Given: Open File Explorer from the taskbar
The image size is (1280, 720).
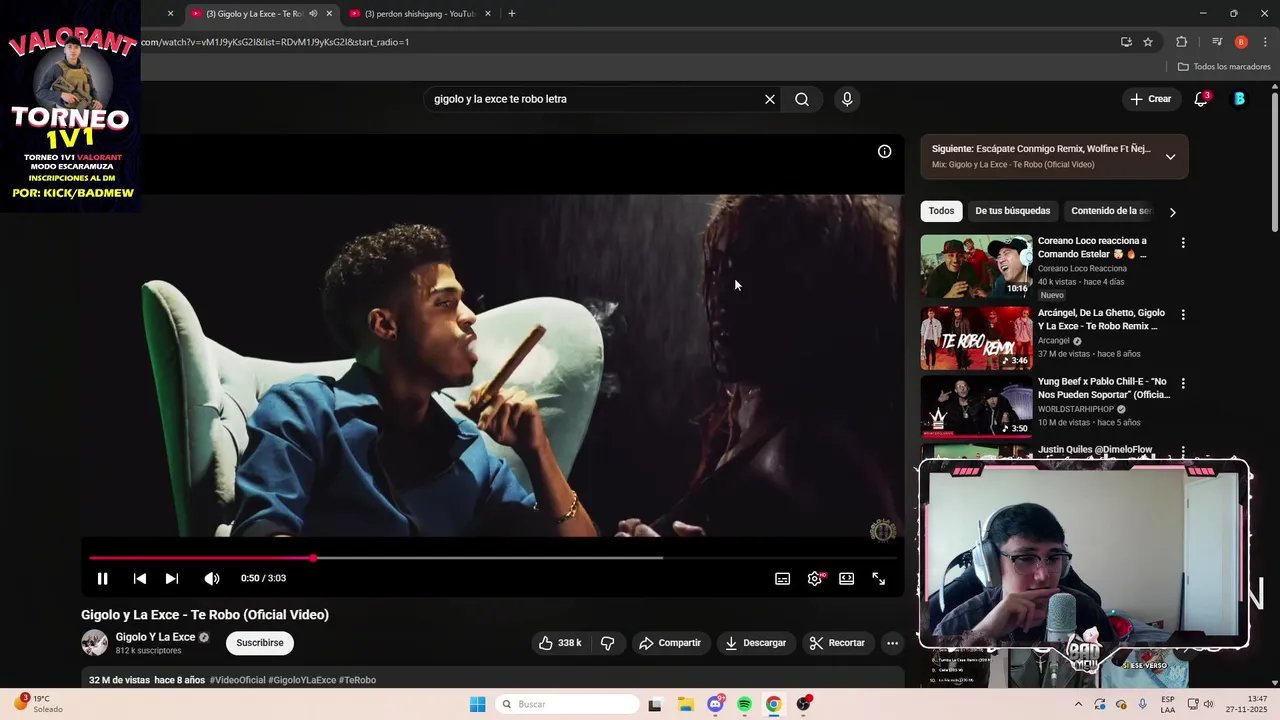Looking at the screenshot, I should tap(685, 704).
